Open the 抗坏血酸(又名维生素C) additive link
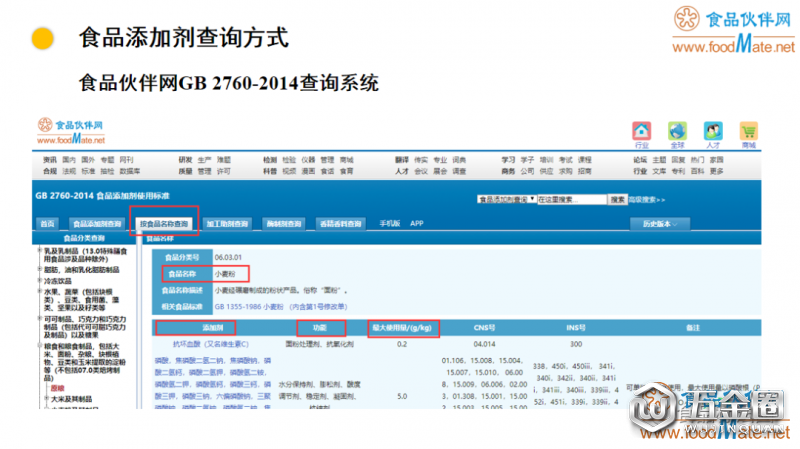Image resolution: width=800 pixels, height=449 pixels. (211, 344)
